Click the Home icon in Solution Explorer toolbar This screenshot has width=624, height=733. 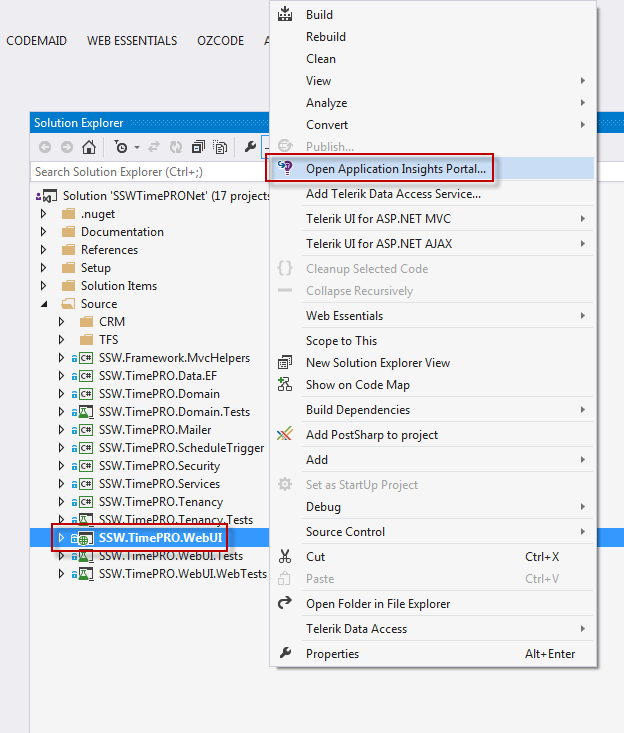pos(89,147)
